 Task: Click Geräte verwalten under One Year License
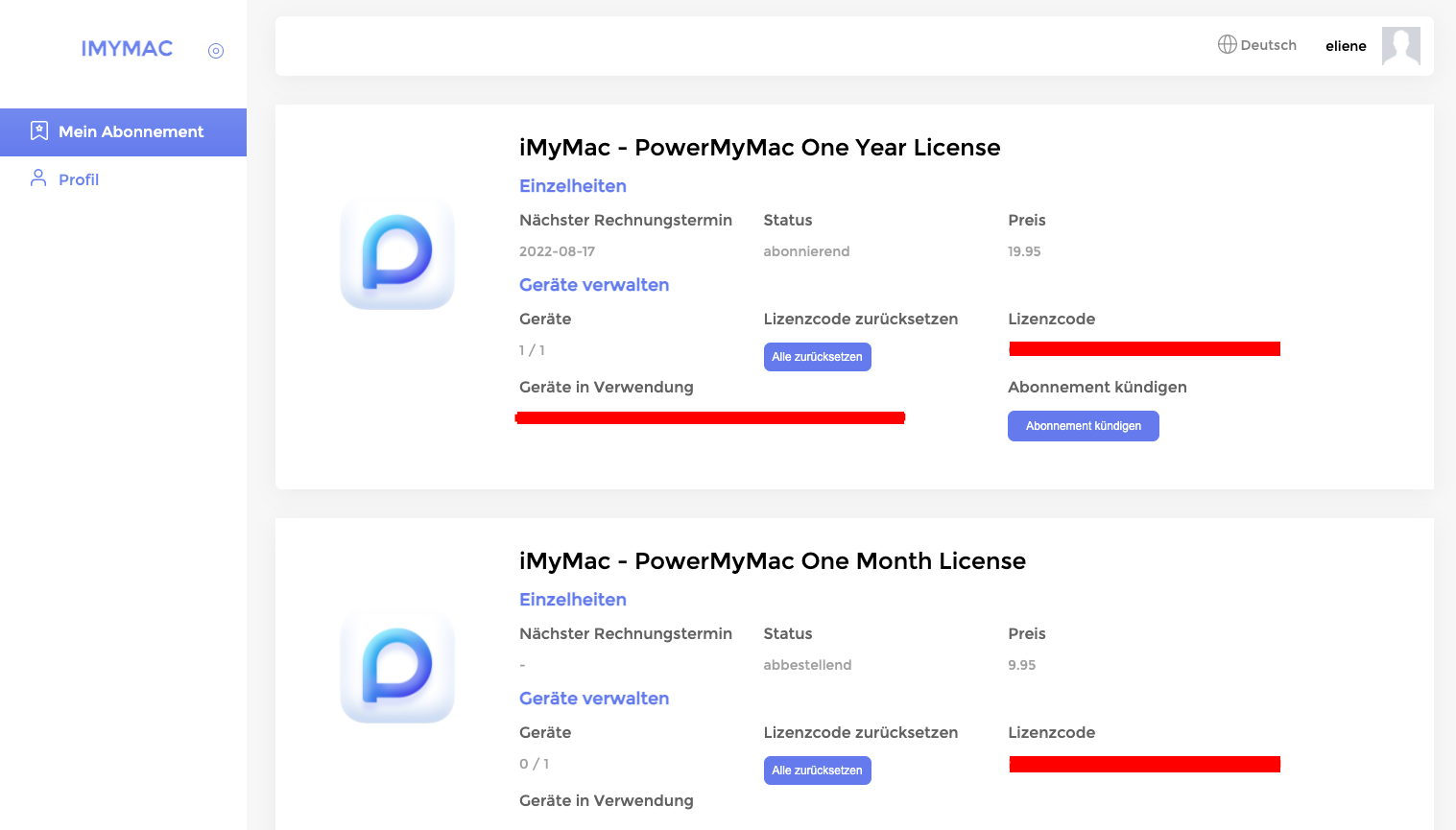594,285
